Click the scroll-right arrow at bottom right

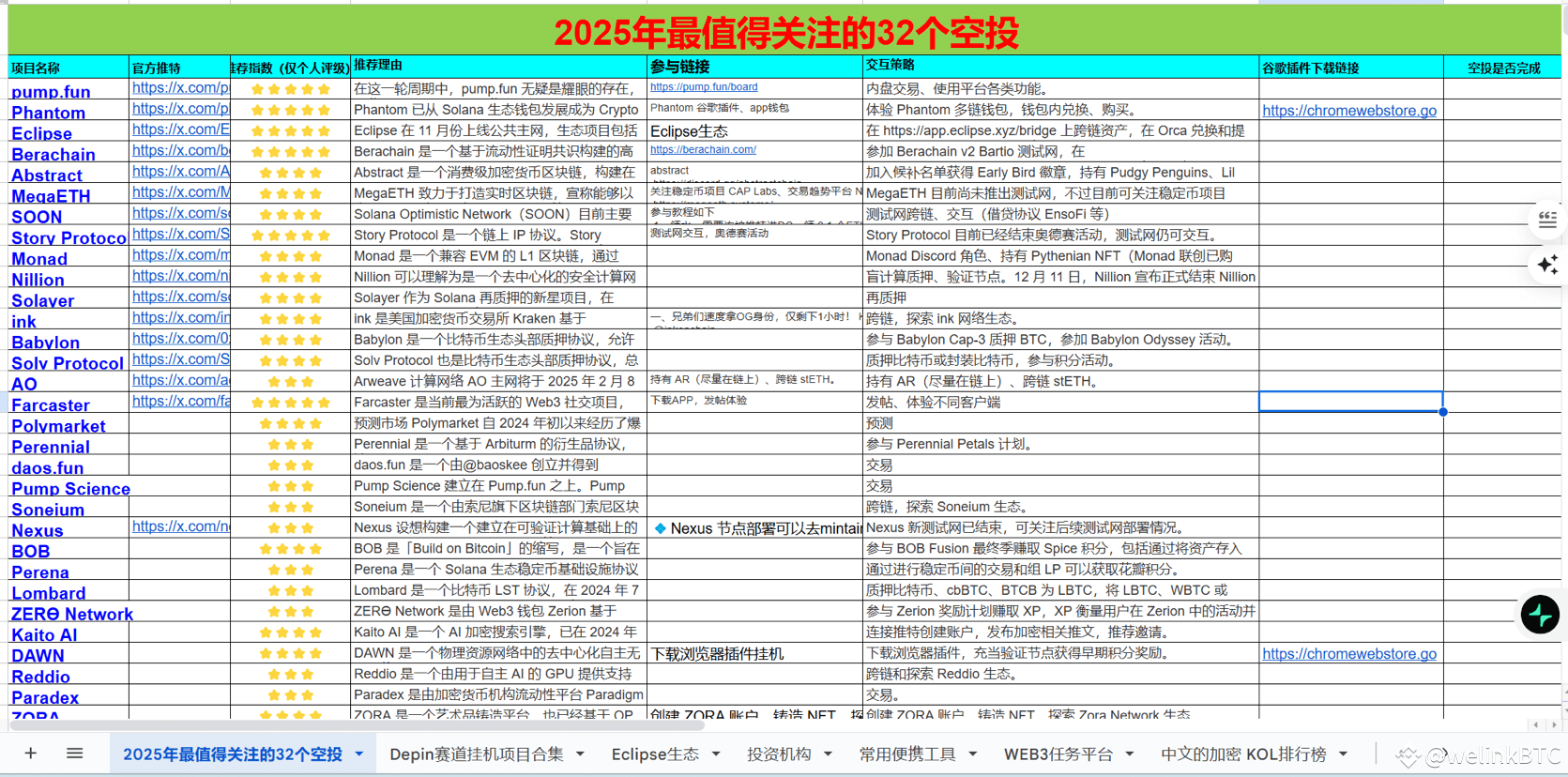click(x=1554, y=724)
